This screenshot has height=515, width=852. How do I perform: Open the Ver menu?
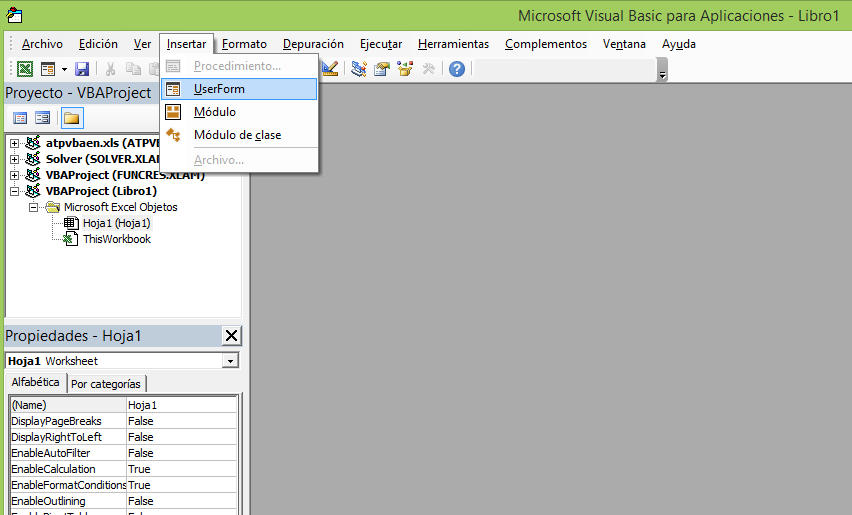coord(142,44)
